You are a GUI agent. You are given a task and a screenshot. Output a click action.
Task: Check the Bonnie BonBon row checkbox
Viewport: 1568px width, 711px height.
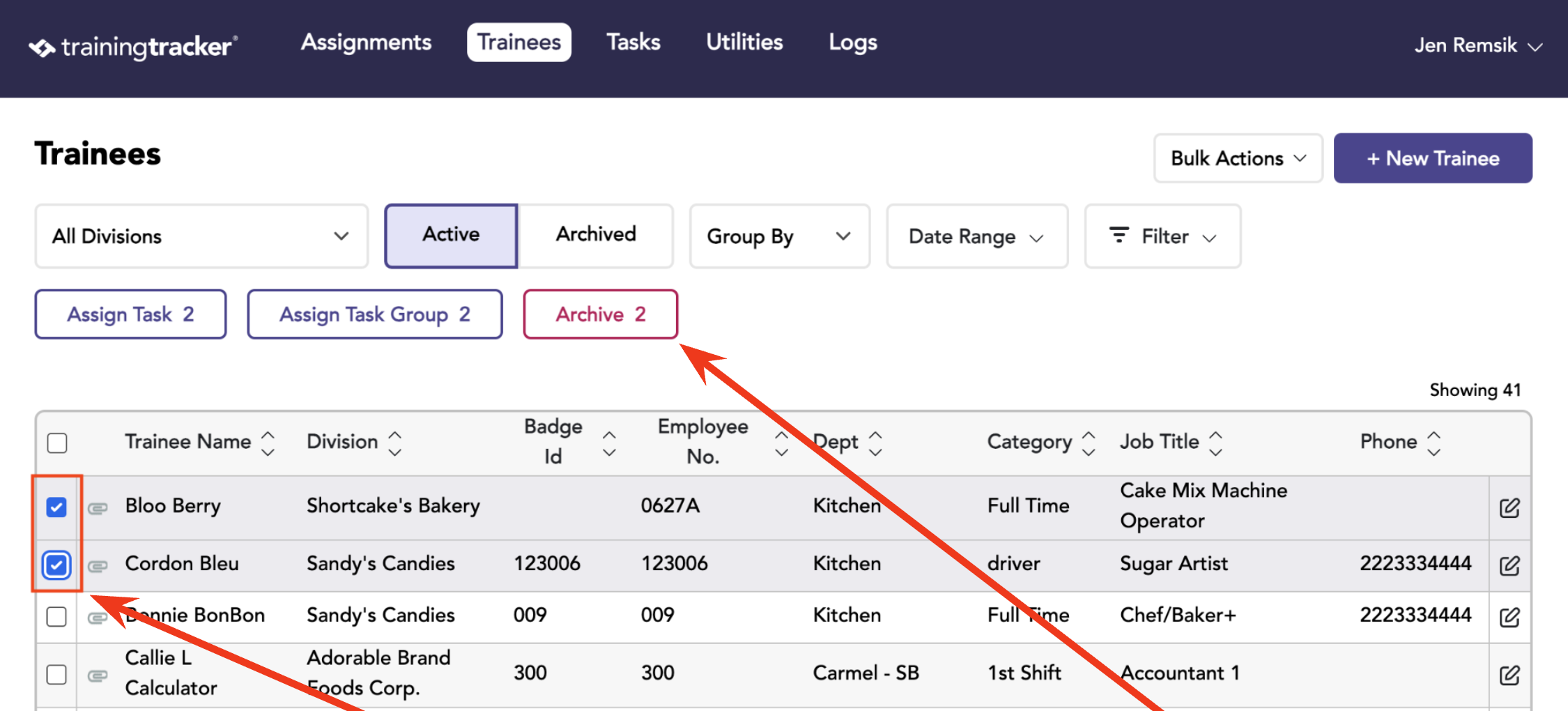tap(56, 617)
